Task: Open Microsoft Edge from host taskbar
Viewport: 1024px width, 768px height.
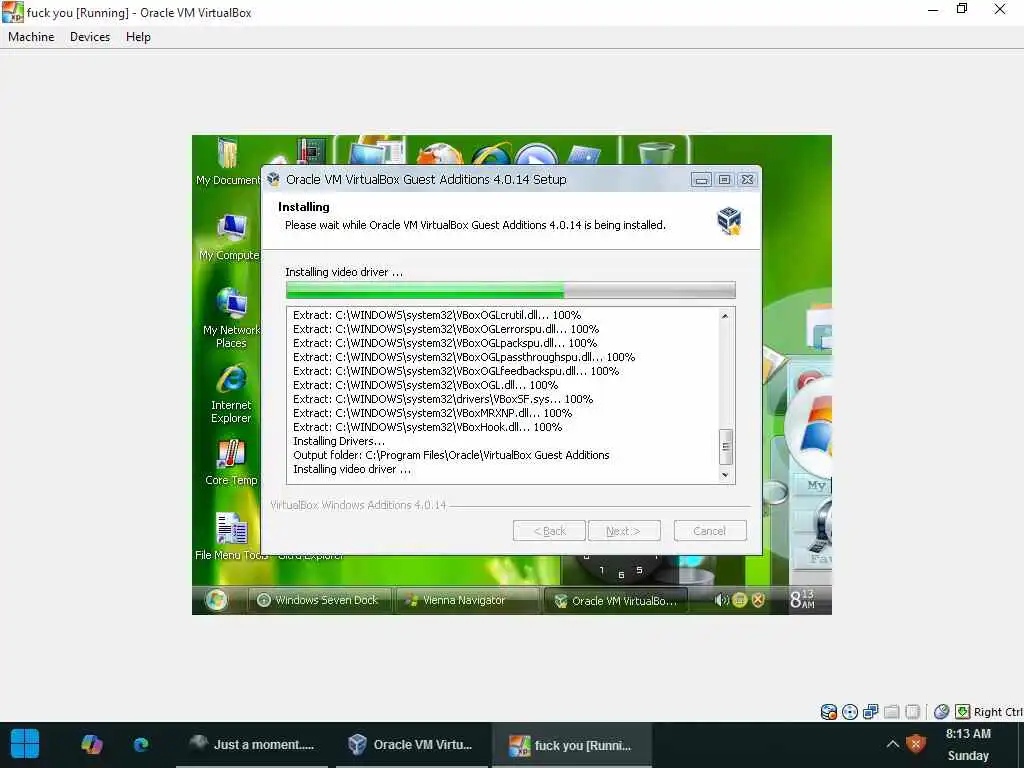Action: [x=141, y=744]
